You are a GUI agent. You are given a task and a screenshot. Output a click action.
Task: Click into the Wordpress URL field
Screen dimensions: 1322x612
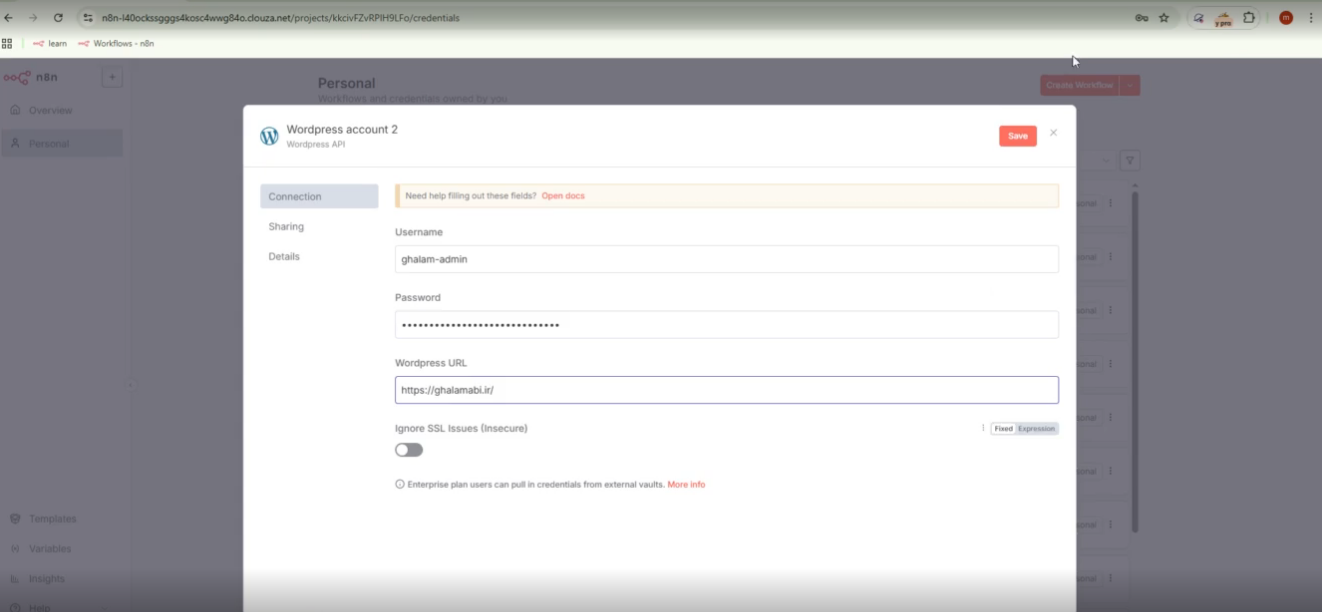coord(726,390)
